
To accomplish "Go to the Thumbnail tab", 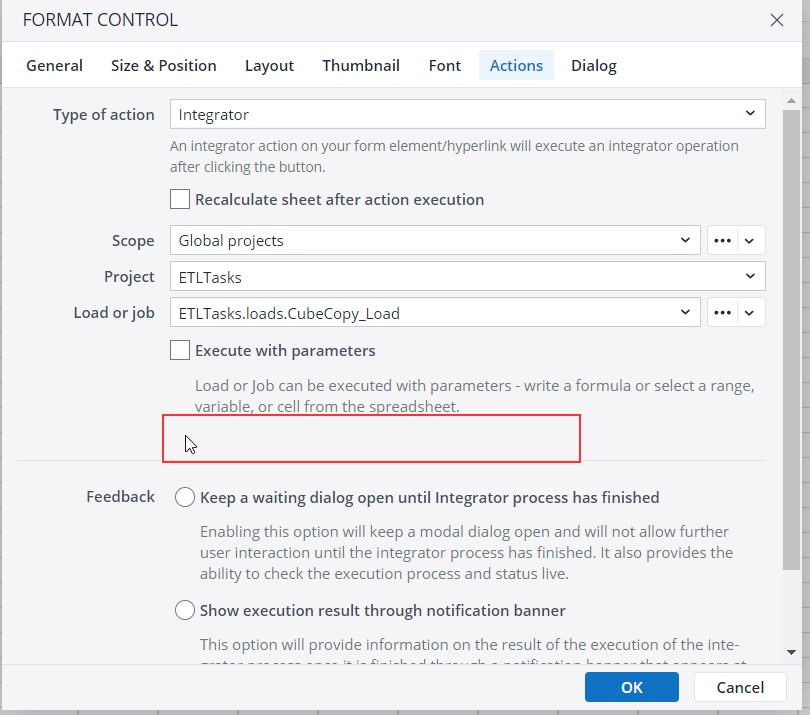I will click(x=361, y=66).
